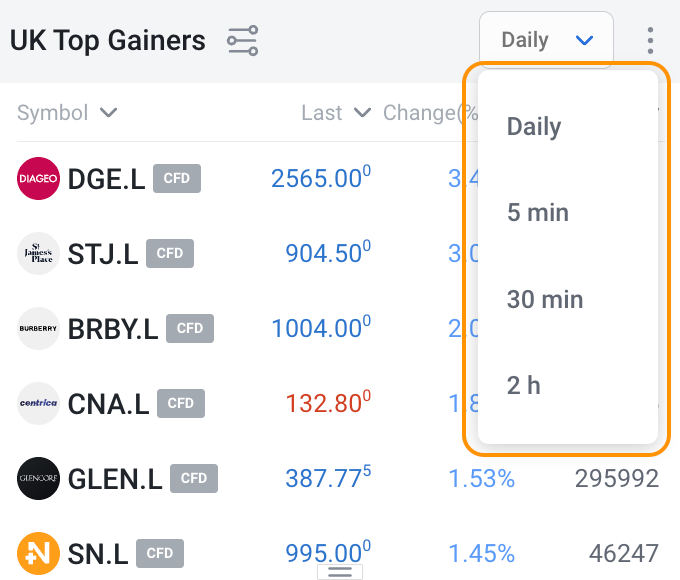Sort by the Last column chevron
This screenshot has width=680, height=580.
(363, 113)
